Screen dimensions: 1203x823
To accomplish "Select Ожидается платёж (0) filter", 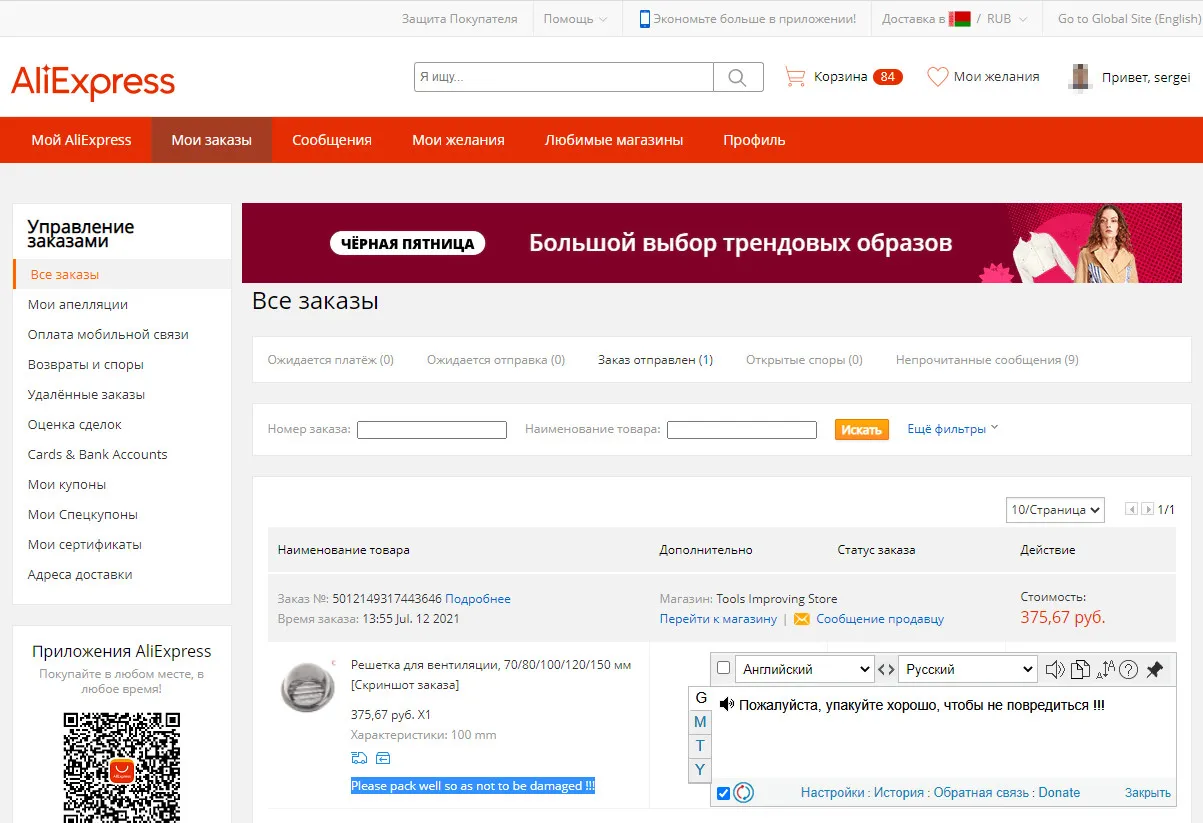I will pos(331,360).
